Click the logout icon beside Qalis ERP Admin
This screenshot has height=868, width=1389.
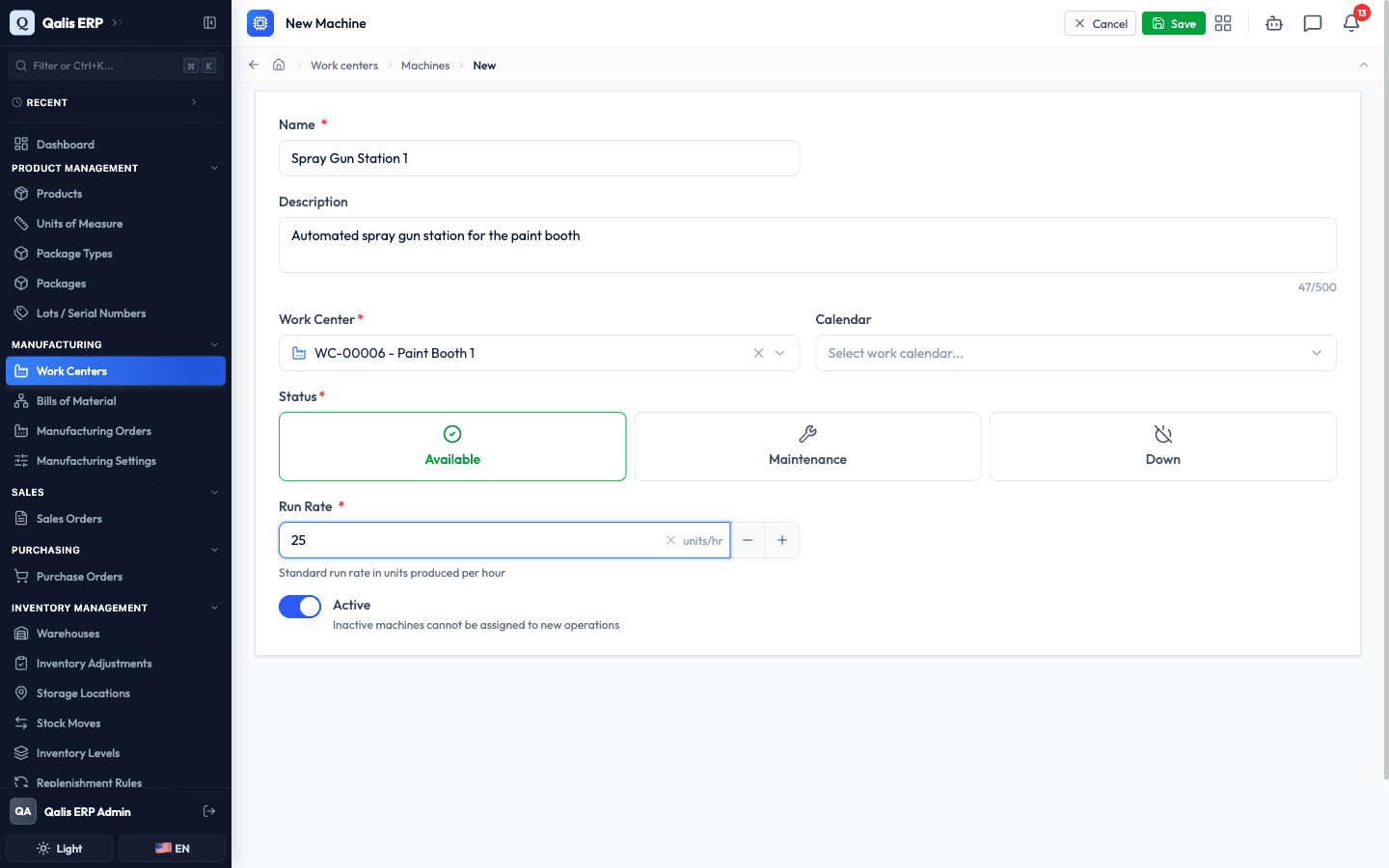[x=209, y=811]
